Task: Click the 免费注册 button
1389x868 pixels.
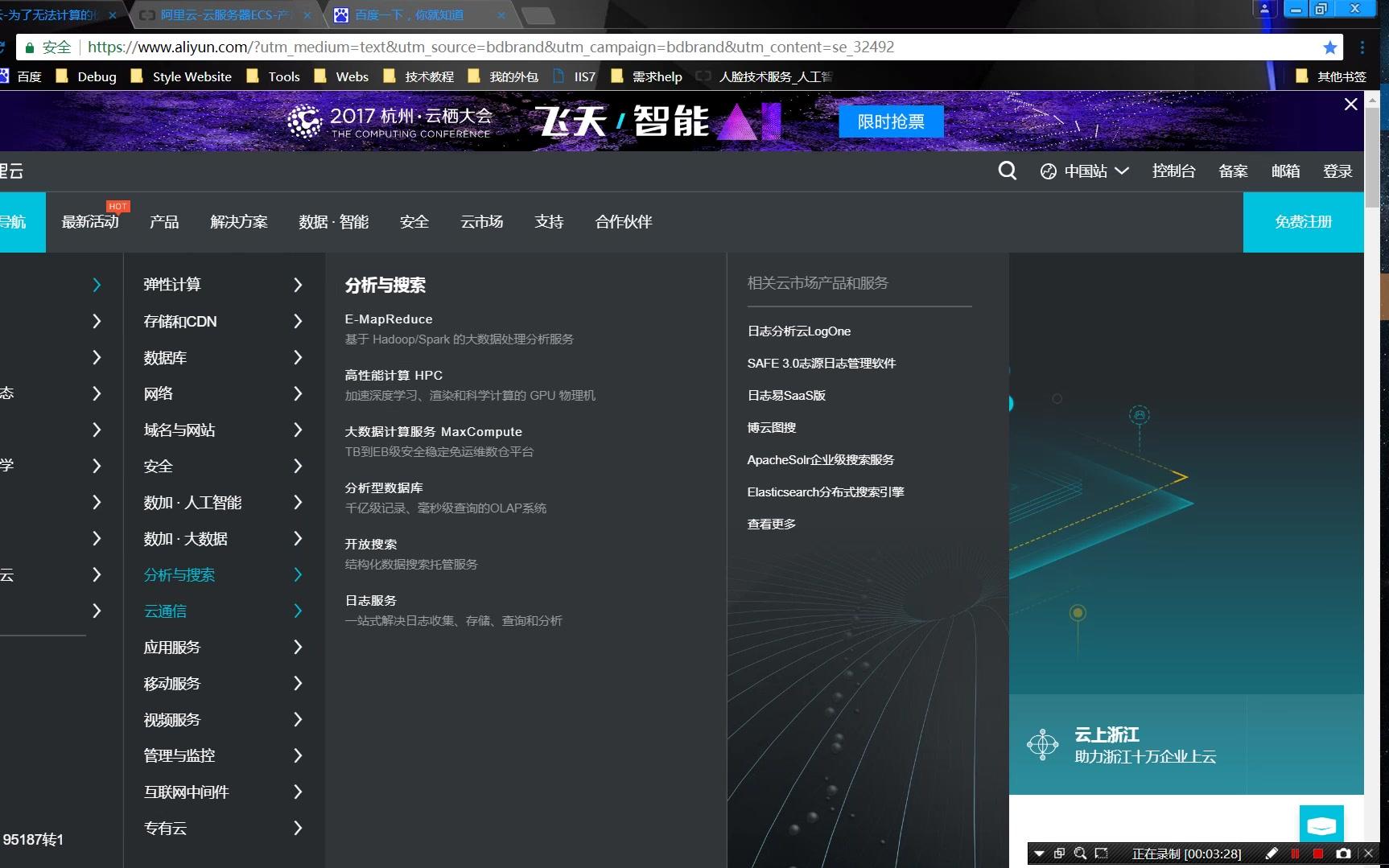Action: pyautogui.click(x=1304, y=222)
